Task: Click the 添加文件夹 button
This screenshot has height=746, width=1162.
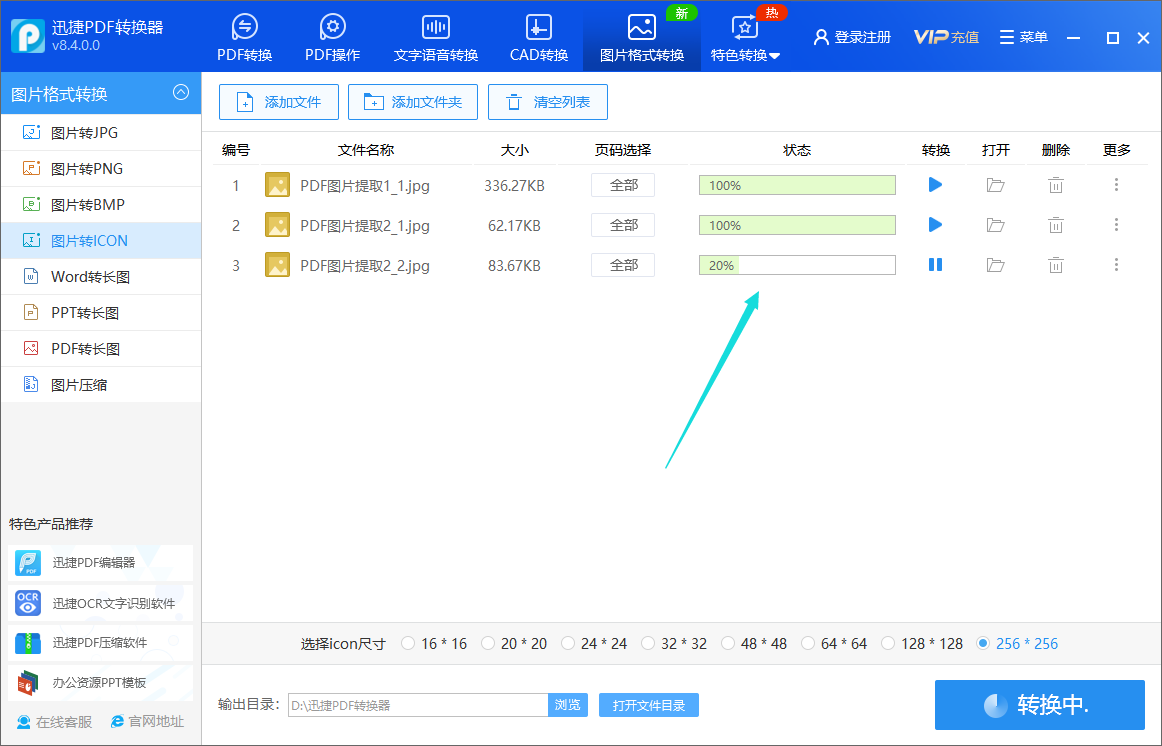Action: [x=413, y=102]
